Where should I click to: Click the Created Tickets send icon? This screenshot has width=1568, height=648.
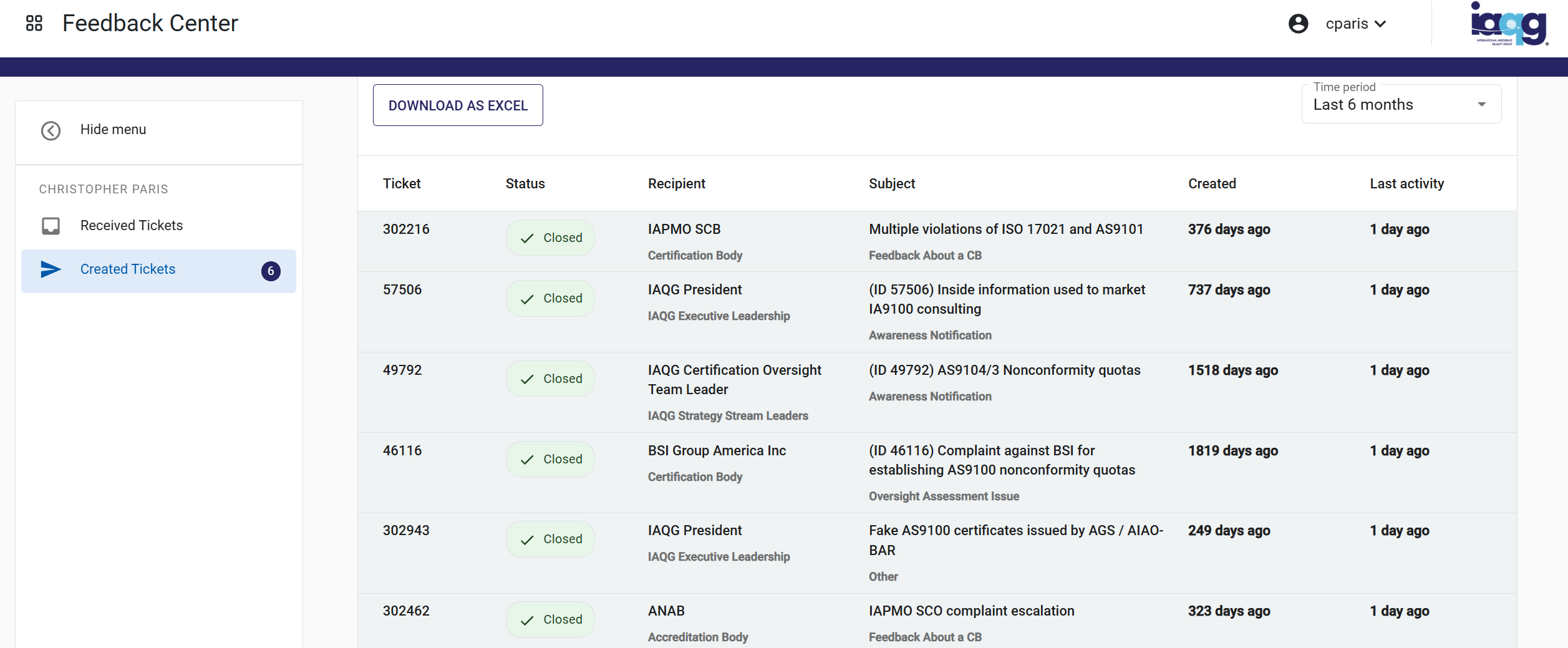point(51,269)
